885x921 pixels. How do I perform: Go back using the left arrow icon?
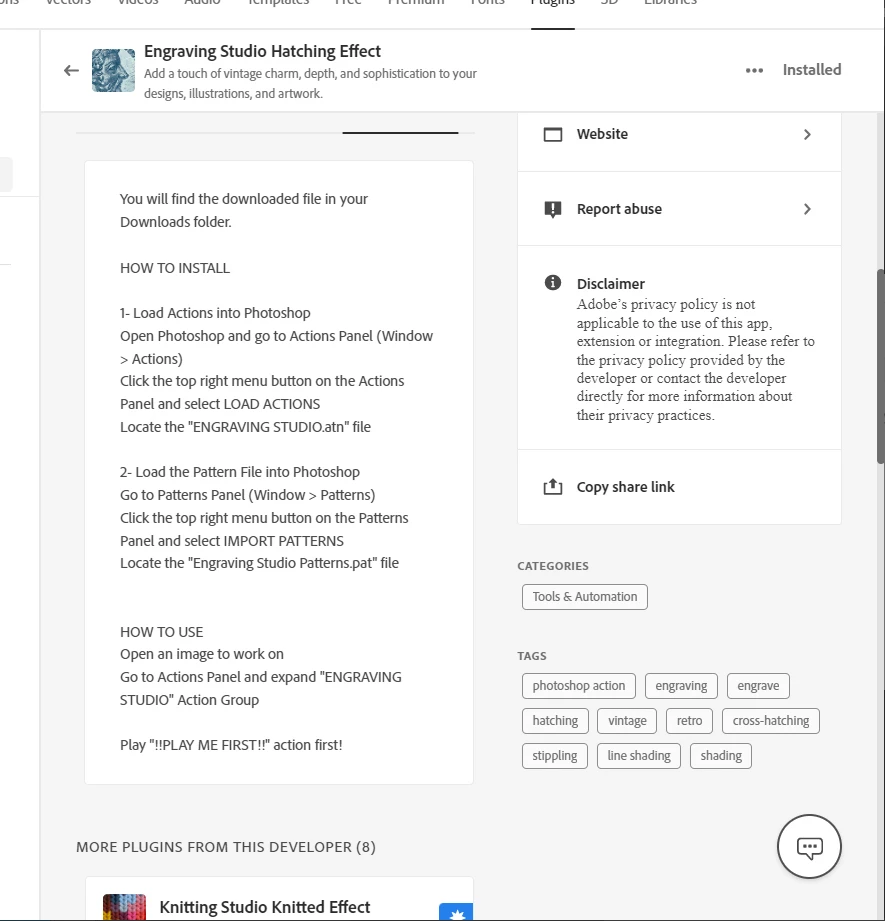click(71, 71)
